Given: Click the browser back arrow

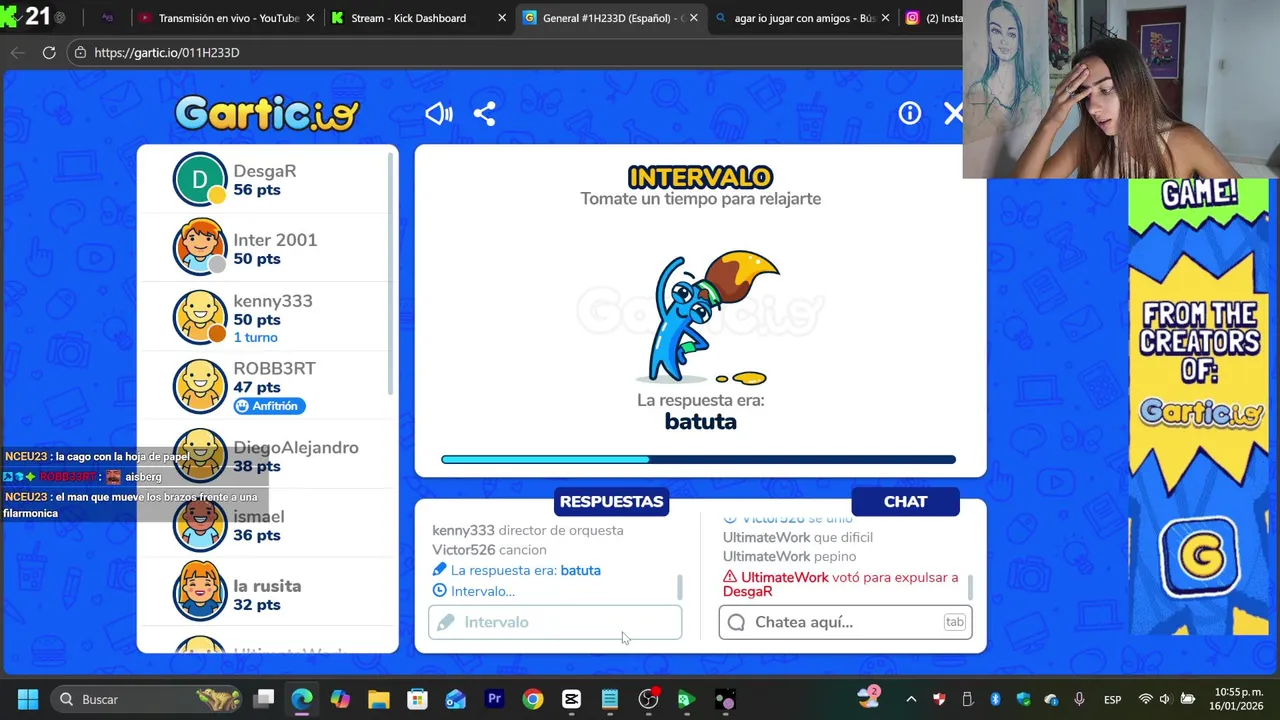Looking at the screenshot, I should 17,52.
